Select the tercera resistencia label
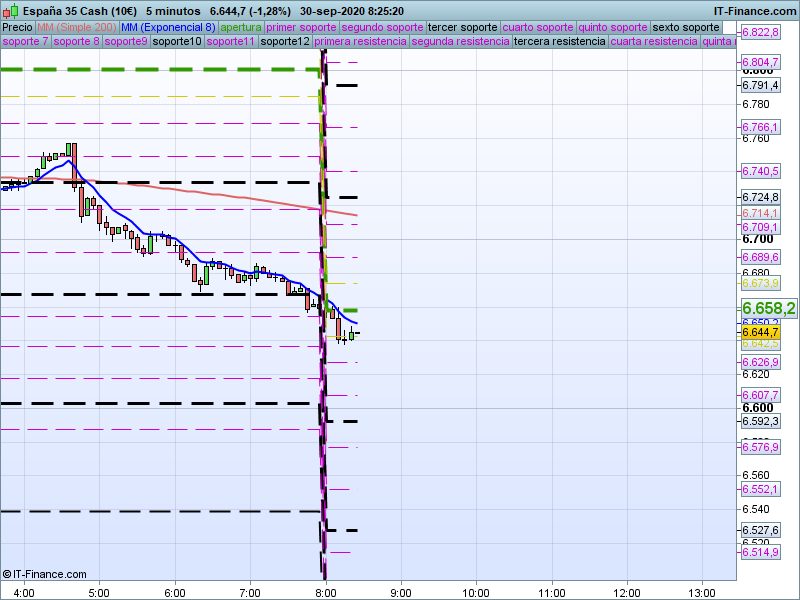This screenshot has width=800, height=600. coord(558,42)
